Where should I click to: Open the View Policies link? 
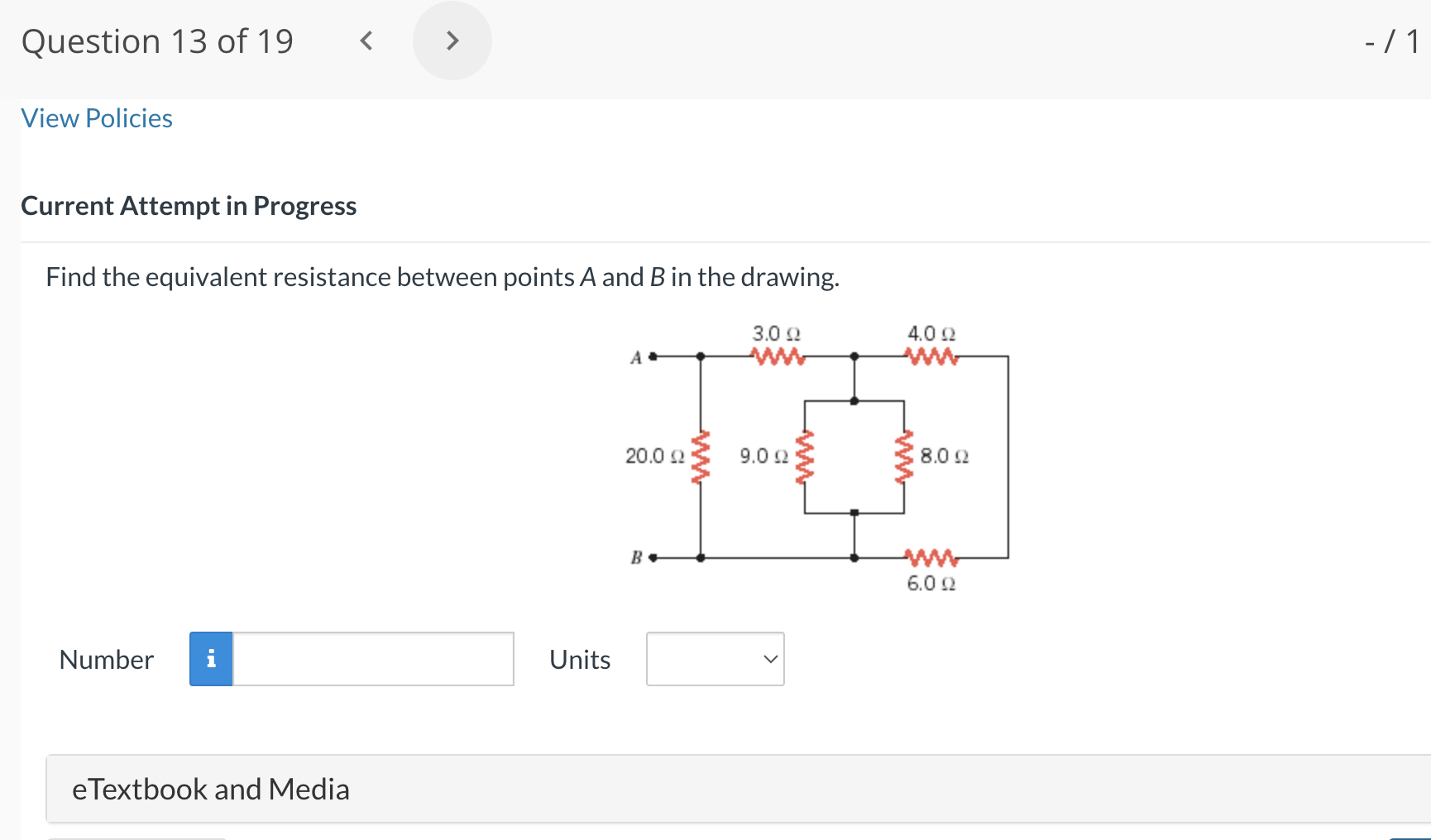(x=96, y=118)
